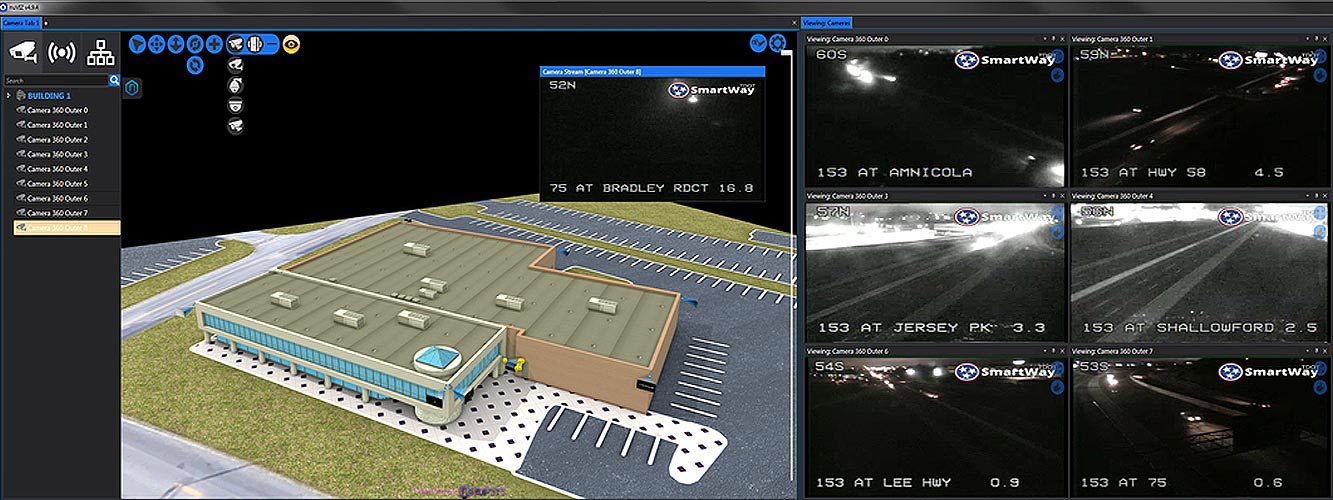Open the settings gear in 3D view
Screen dimensions: 1333x500
click(x=777, y=43)
